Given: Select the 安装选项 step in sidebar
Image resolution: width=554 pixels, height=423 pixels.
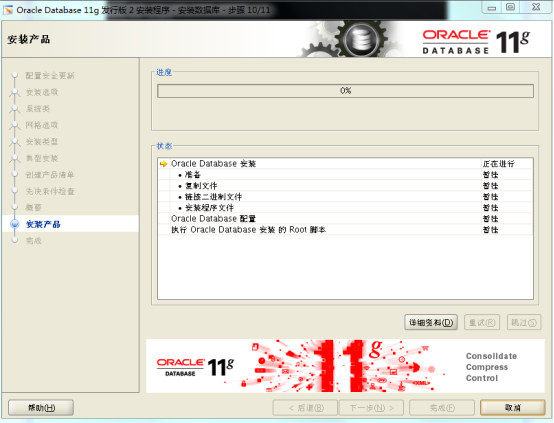Looking at the screenshot, I should coord(42,92).
